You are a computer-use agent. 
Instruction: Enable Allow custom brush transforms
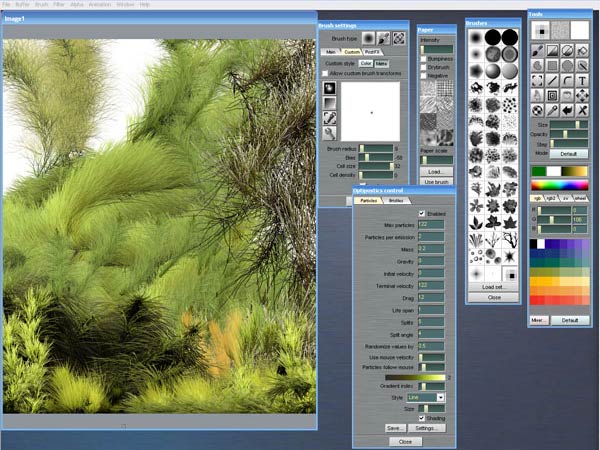coord(325,74)
